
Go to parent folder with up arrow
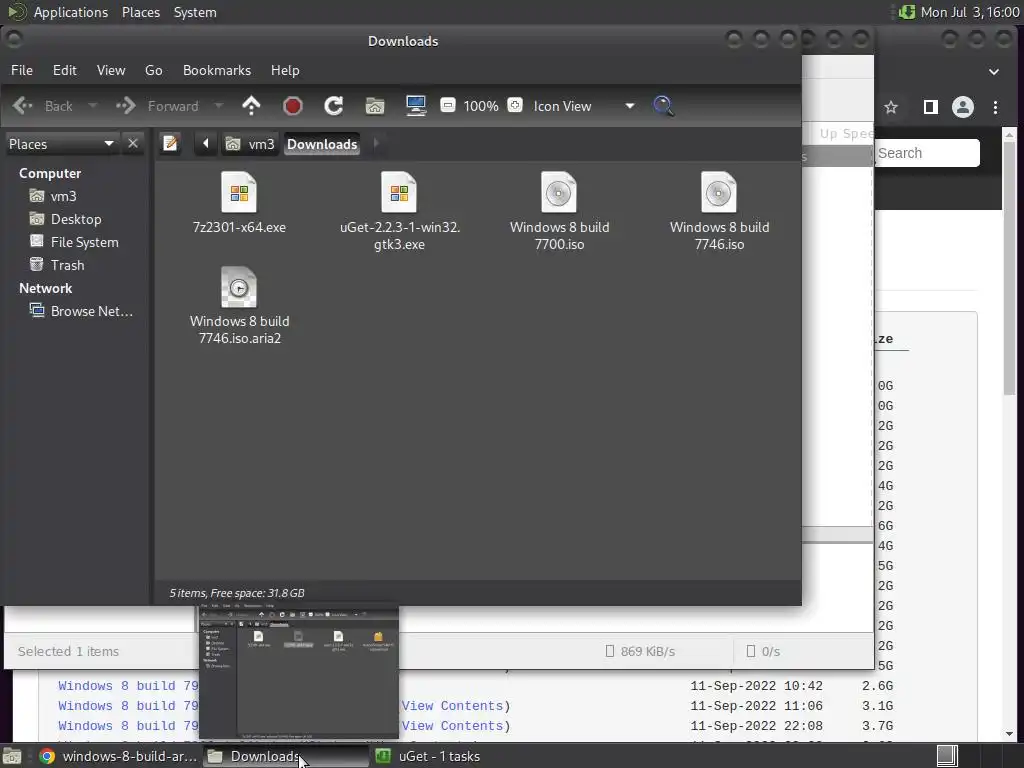click(x=251, y=106)
